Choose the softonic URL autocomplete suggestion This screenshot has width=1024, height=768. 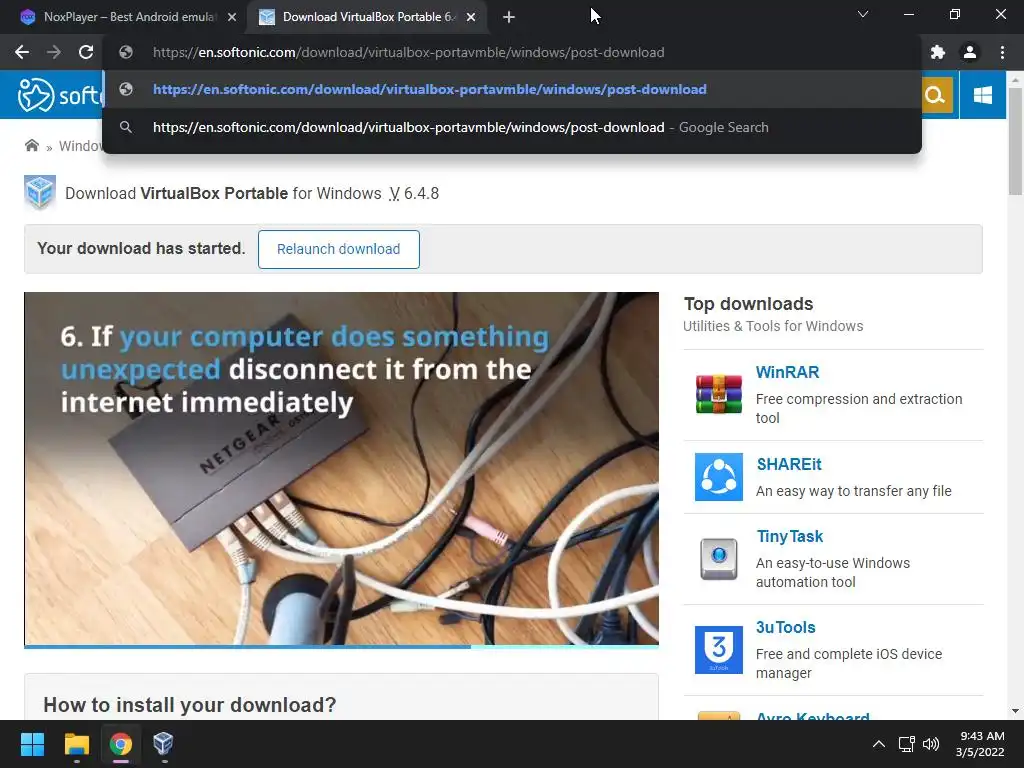click(512, 89)
